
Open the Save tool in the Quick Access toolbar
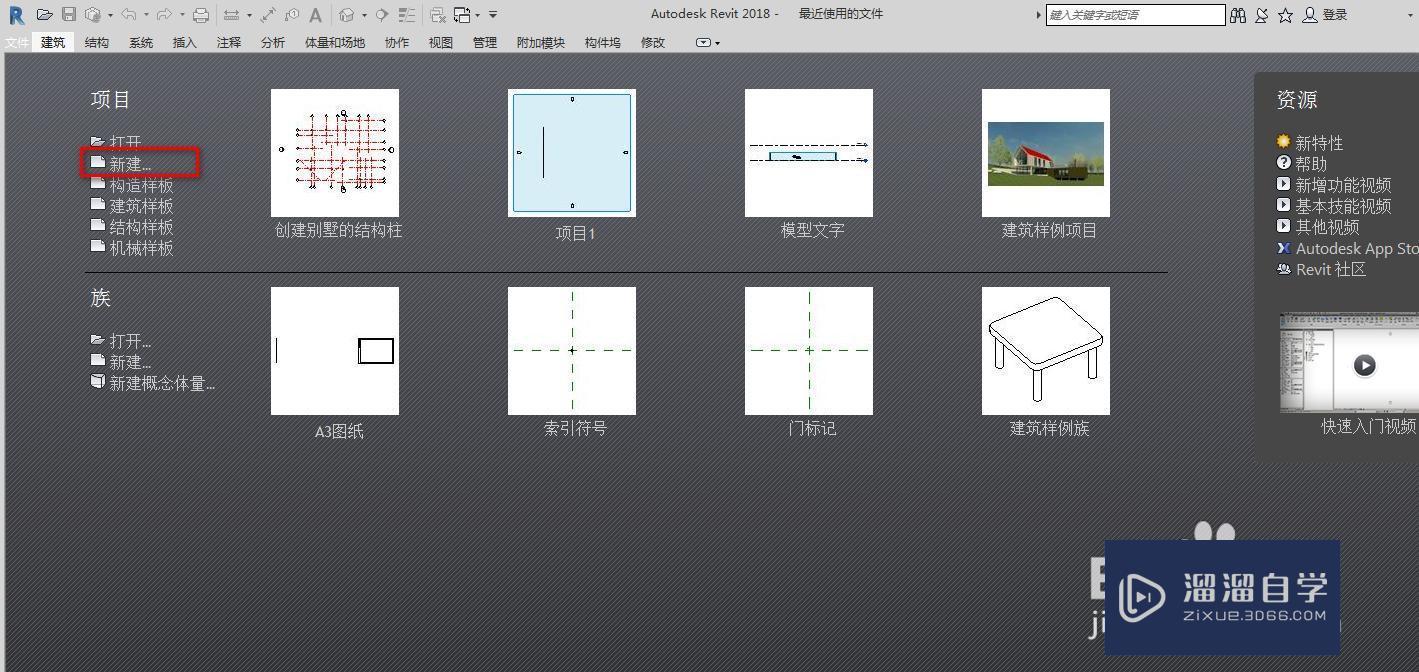coord(69,14)
